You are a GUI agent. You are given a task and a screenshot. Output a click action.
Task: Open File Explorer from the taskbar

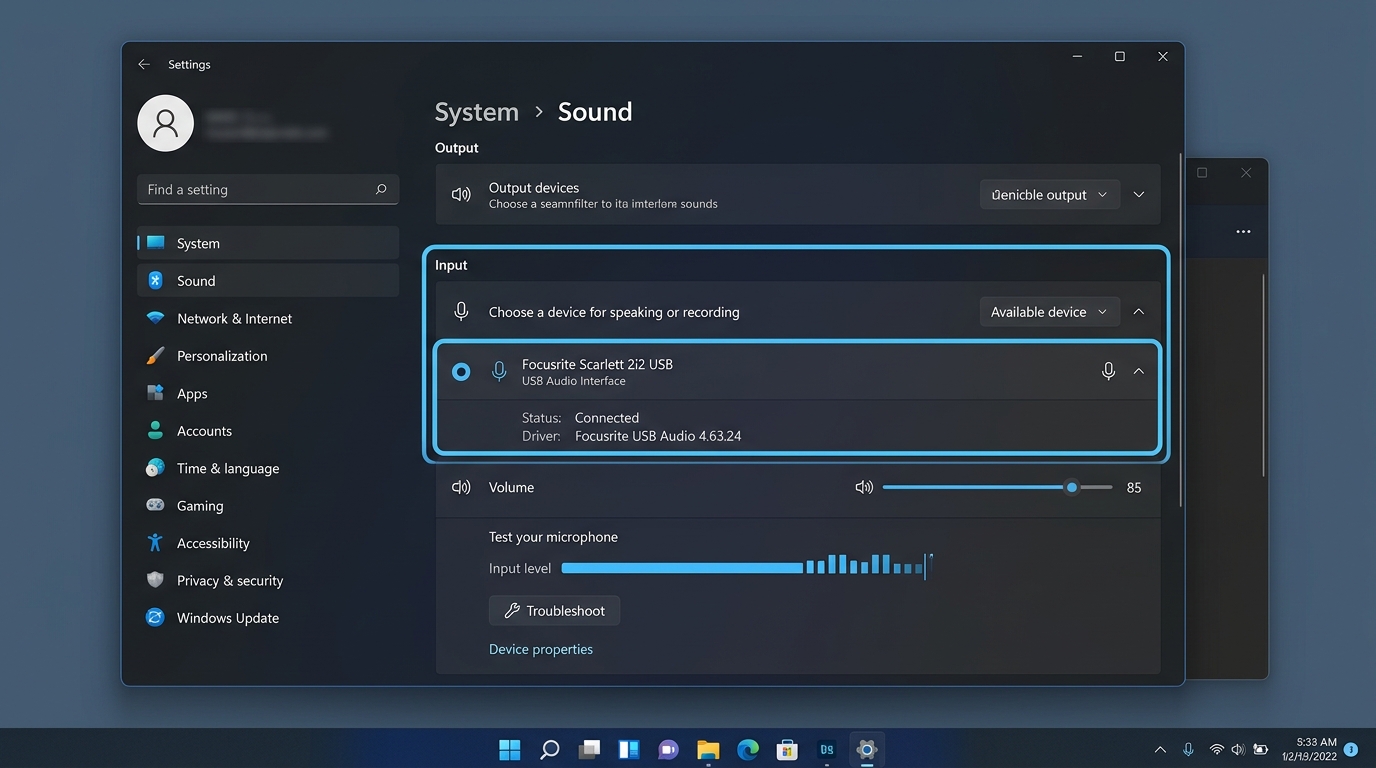pyautogui.click(x=708, y=749)
